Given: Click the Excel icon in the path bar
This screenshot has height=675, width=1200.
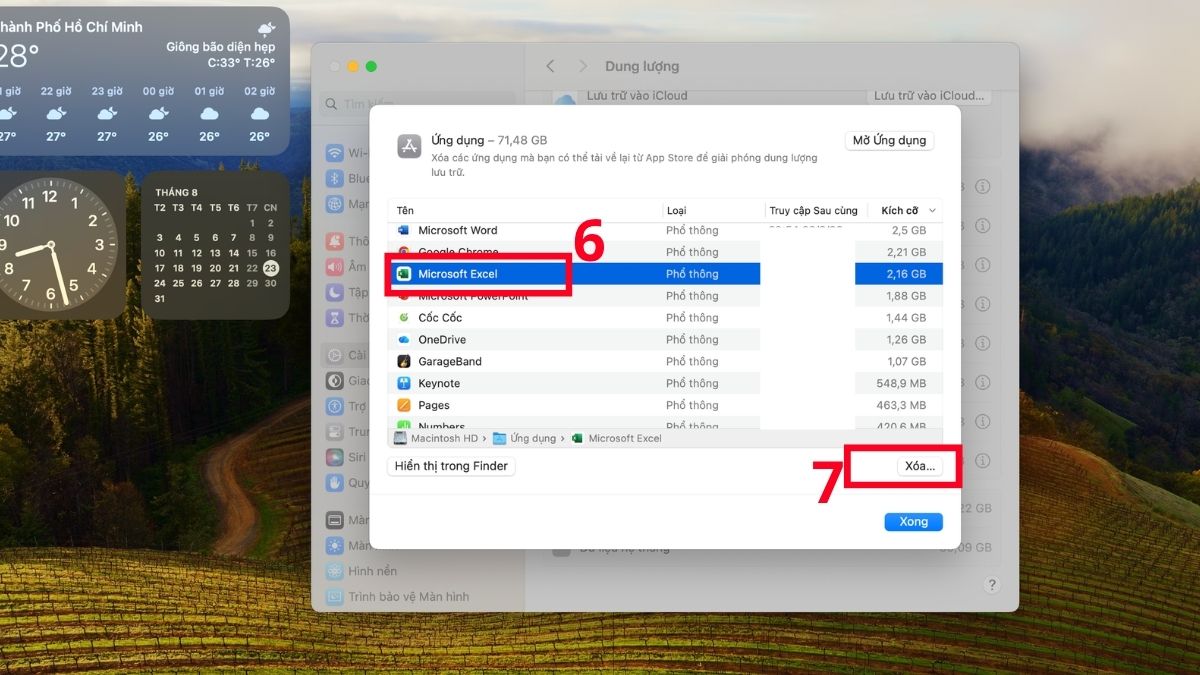Looking at the screenshot, I should point(577,438).
